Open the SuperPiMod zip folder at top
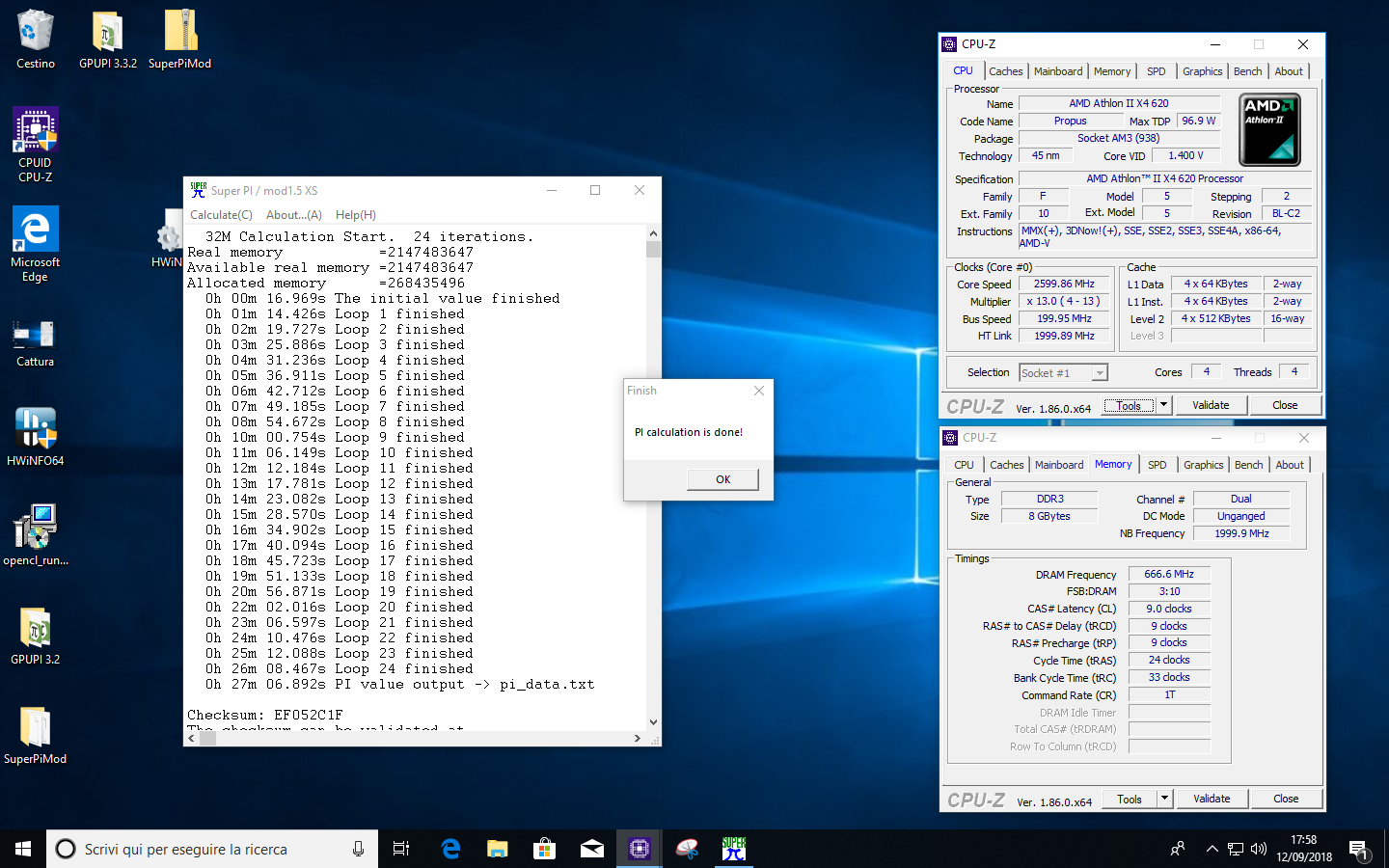Viewport: 1389px width, 868px height. click(179, 39)
